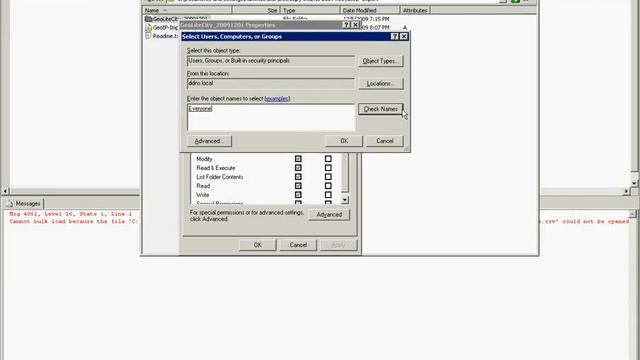Toggle Deny checkbox for Read & Execute
Image resolution: width=640 pixels, height=360 pixels.
point(328,168)
